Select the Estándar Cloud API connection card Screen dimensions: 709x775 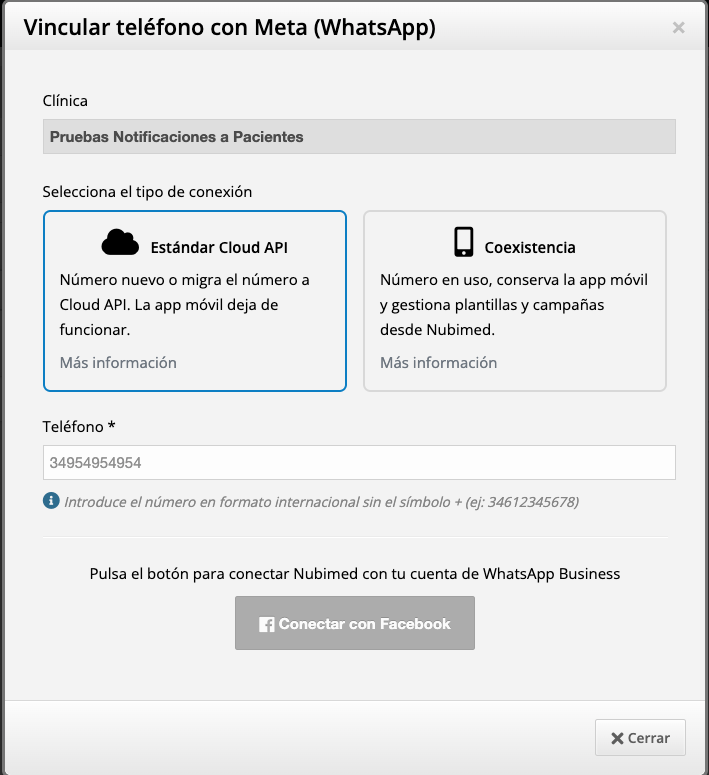pyautogui.click(x=195, y=301)
